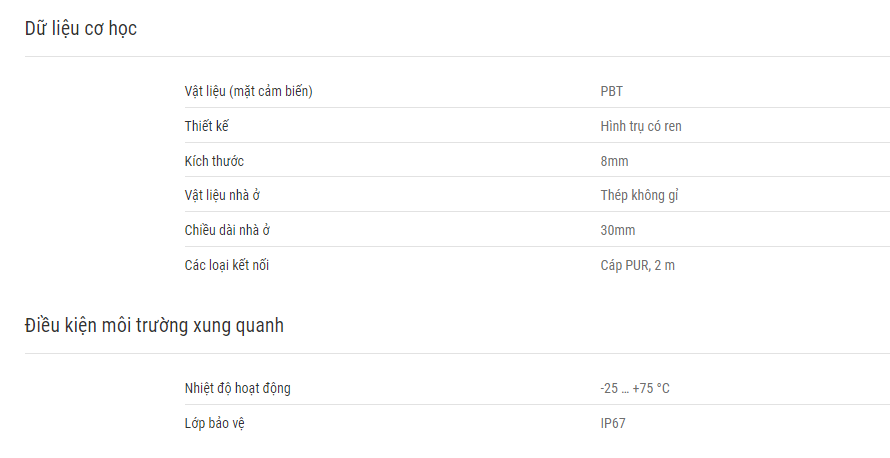Select the 'Chiều dài nhà ở' label
The width and height of the screenshot is (890, 458).
pos(227,230)
